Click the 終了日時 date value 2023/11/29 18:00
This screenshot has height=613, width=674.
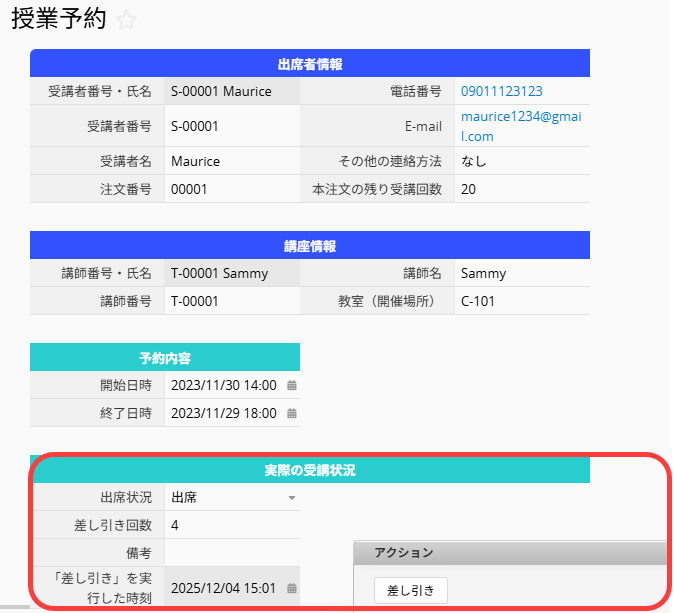coord(224,413)
